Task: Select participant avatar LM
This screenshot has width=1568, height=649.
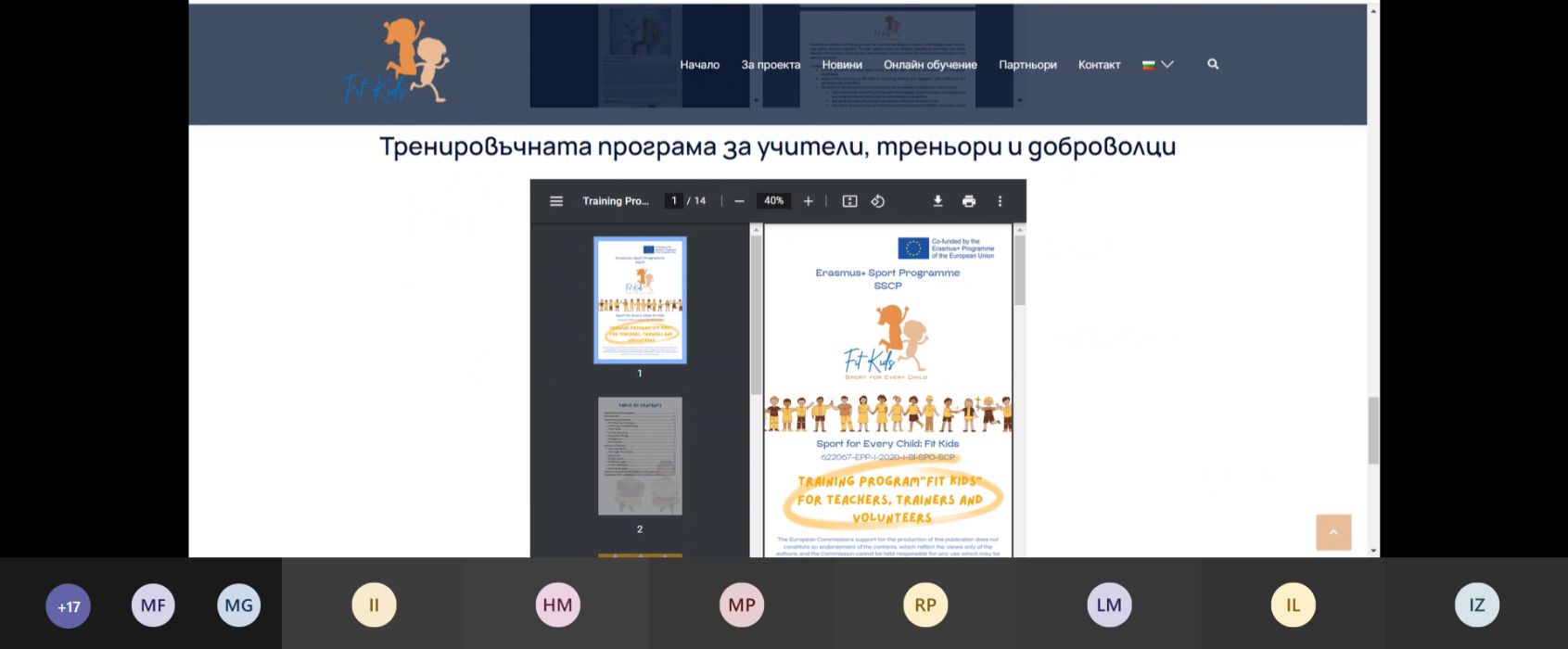Action: [x=1109, y=605]
